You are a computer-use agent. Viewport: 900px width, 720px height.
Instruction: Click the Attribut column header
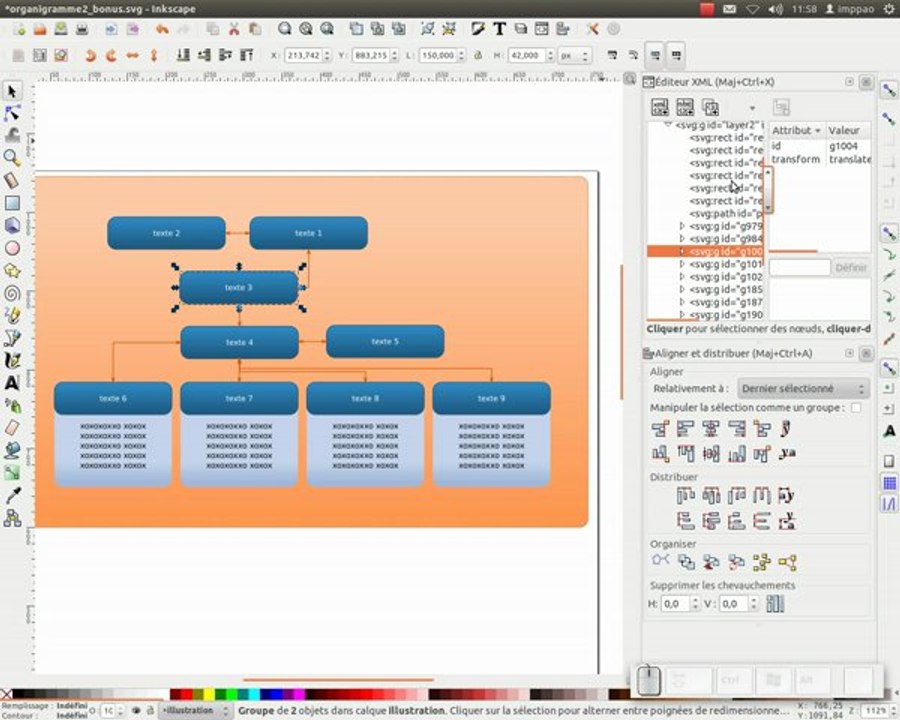(x=796, y=131)
